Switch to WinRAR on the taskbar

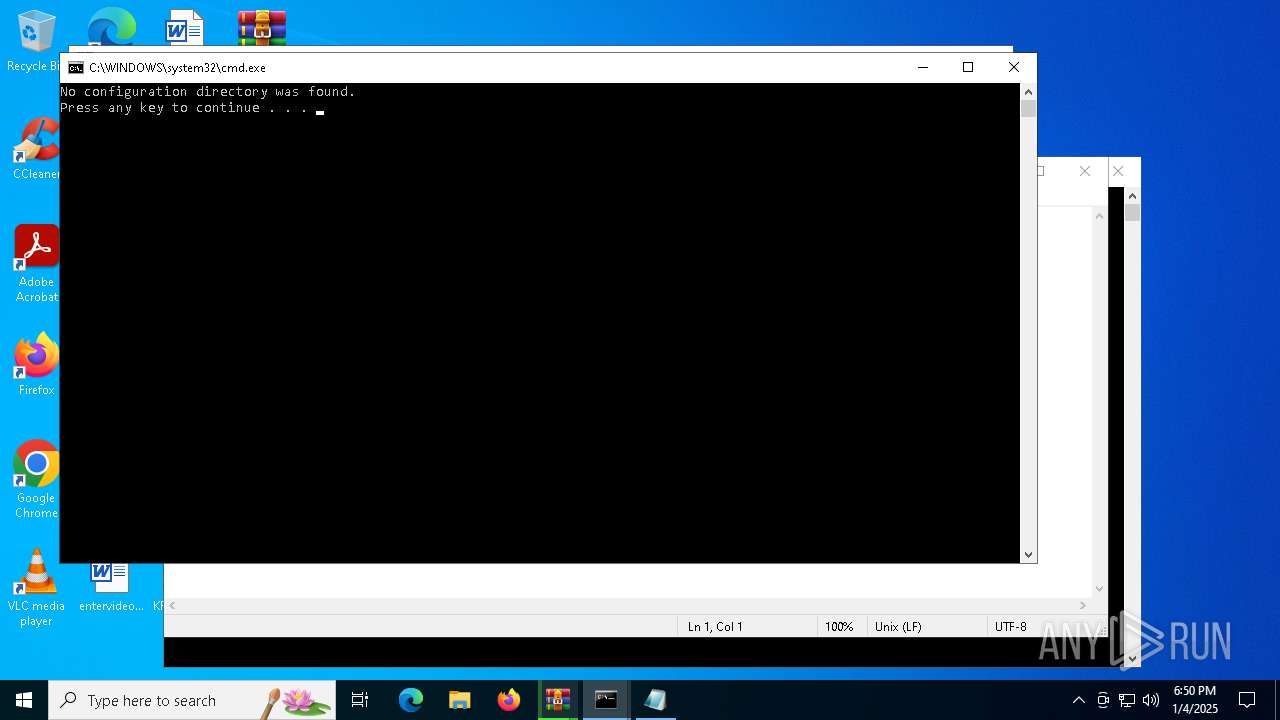tap(558, 700)
